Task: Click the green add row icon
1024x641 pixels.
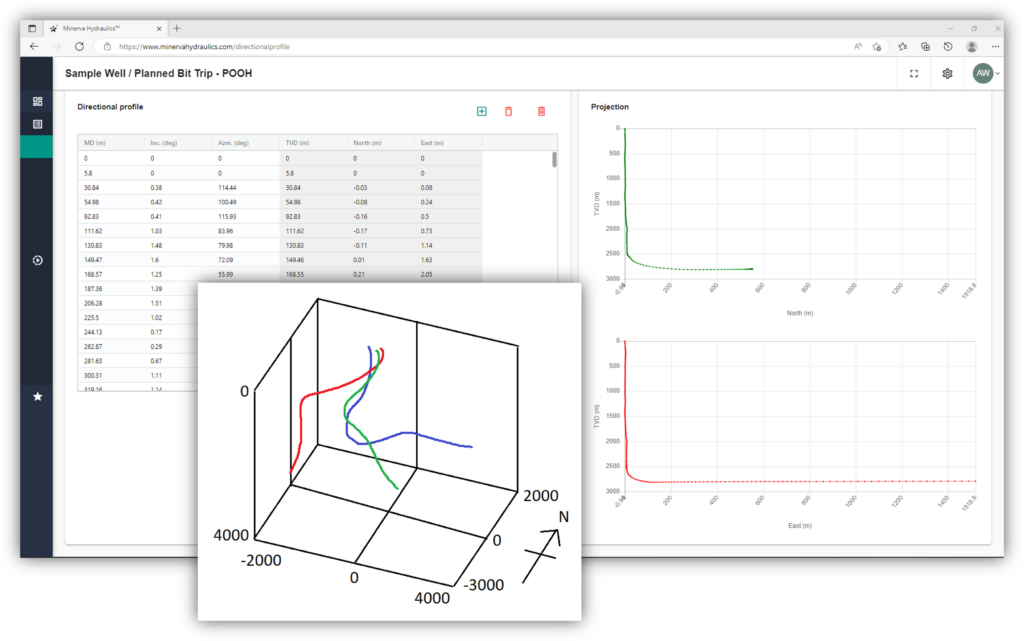Action: pyautogui.click(x=481, y=112)
